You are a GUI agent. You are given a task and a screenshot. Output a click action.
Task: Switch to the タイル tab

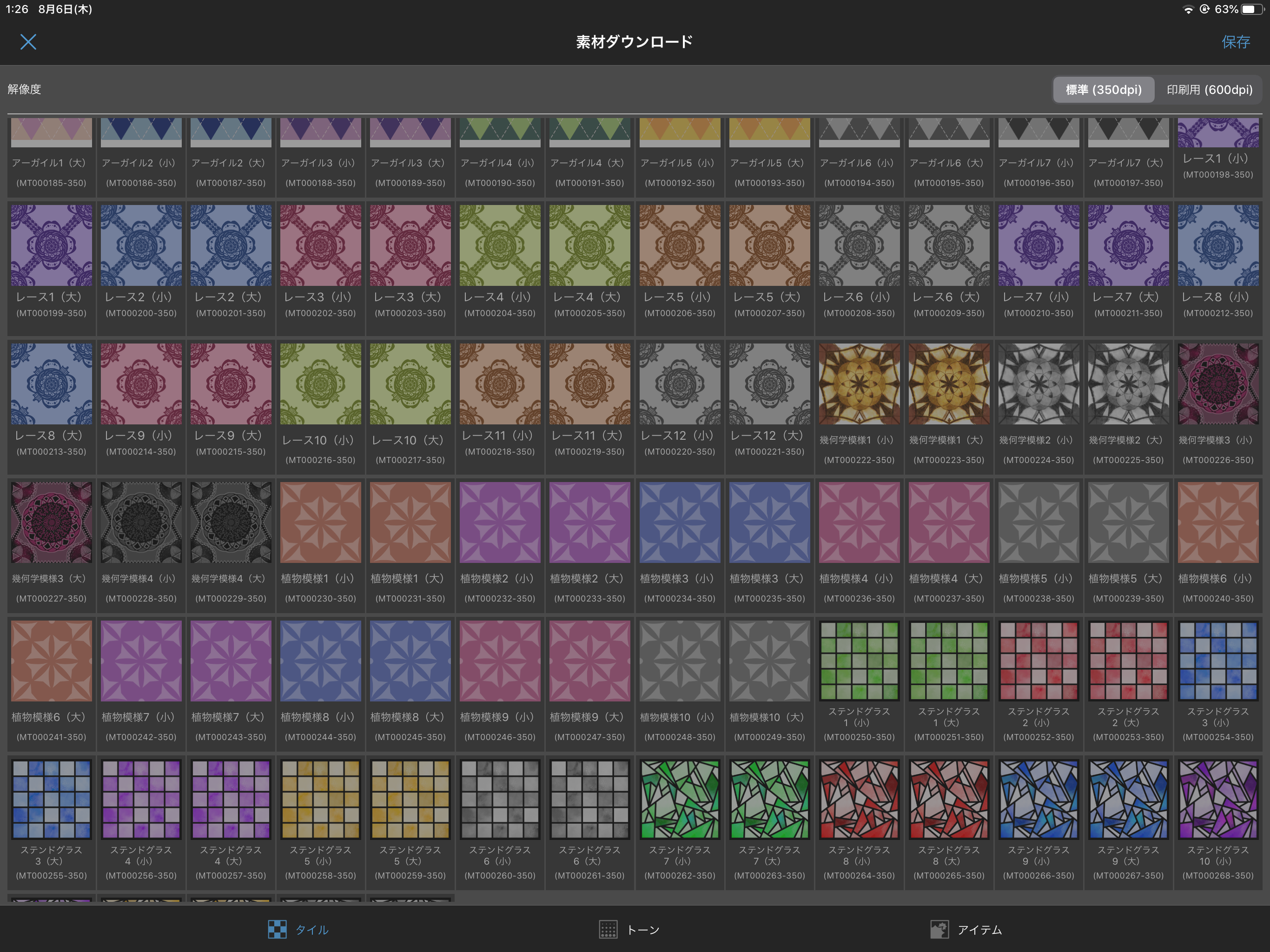298,930
